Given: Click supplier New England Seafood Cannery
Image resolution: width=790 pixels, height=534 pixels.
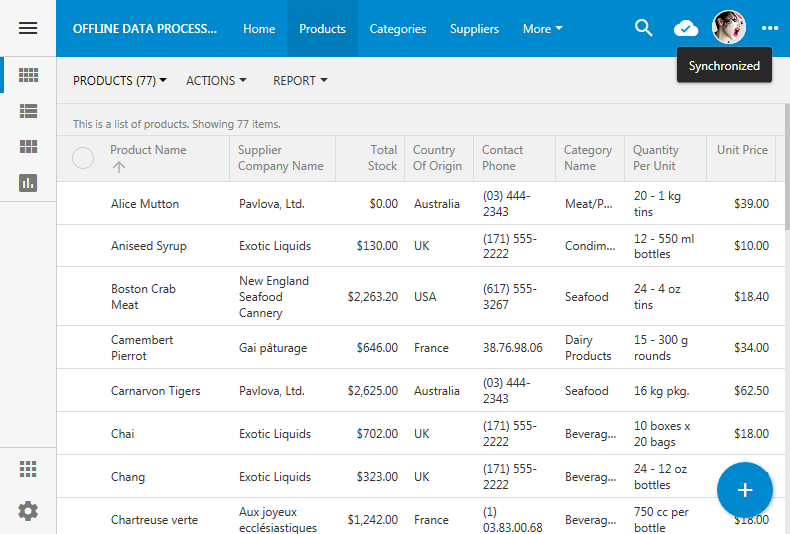Looking at the screenshot, I should coord(274,297).
